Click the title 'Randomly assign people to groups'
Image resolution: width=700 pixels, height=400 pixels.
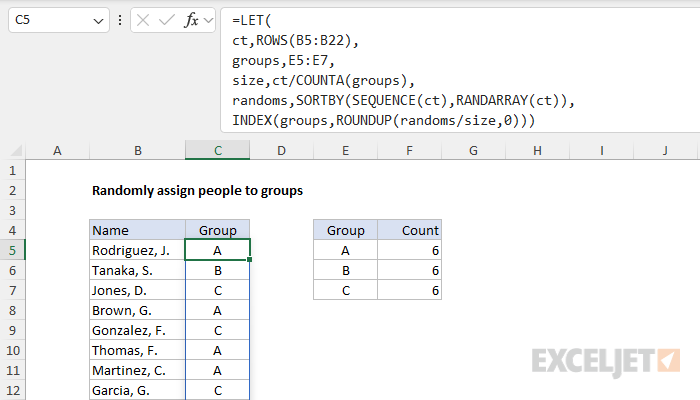pyautogui.click(x=197, y=191)
